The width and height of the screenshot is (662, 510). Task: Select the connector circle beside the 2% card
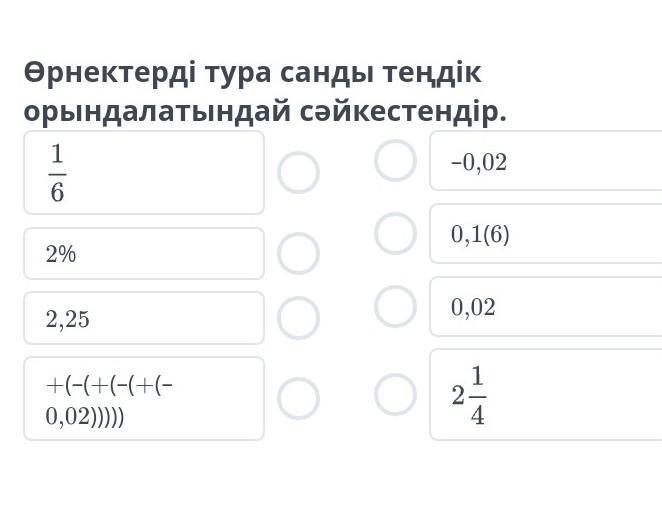pos(298,254)
